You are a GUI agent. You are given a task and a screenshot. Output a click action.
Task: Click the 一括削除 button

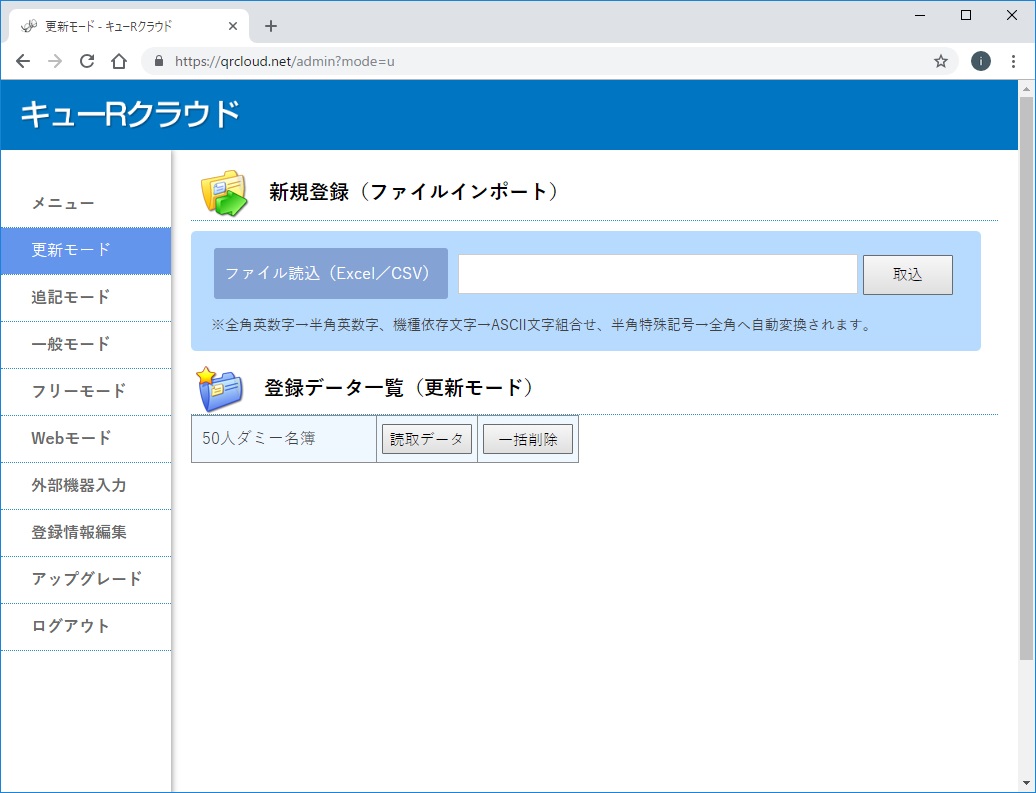pyautogui.click(x=528, y=439)
